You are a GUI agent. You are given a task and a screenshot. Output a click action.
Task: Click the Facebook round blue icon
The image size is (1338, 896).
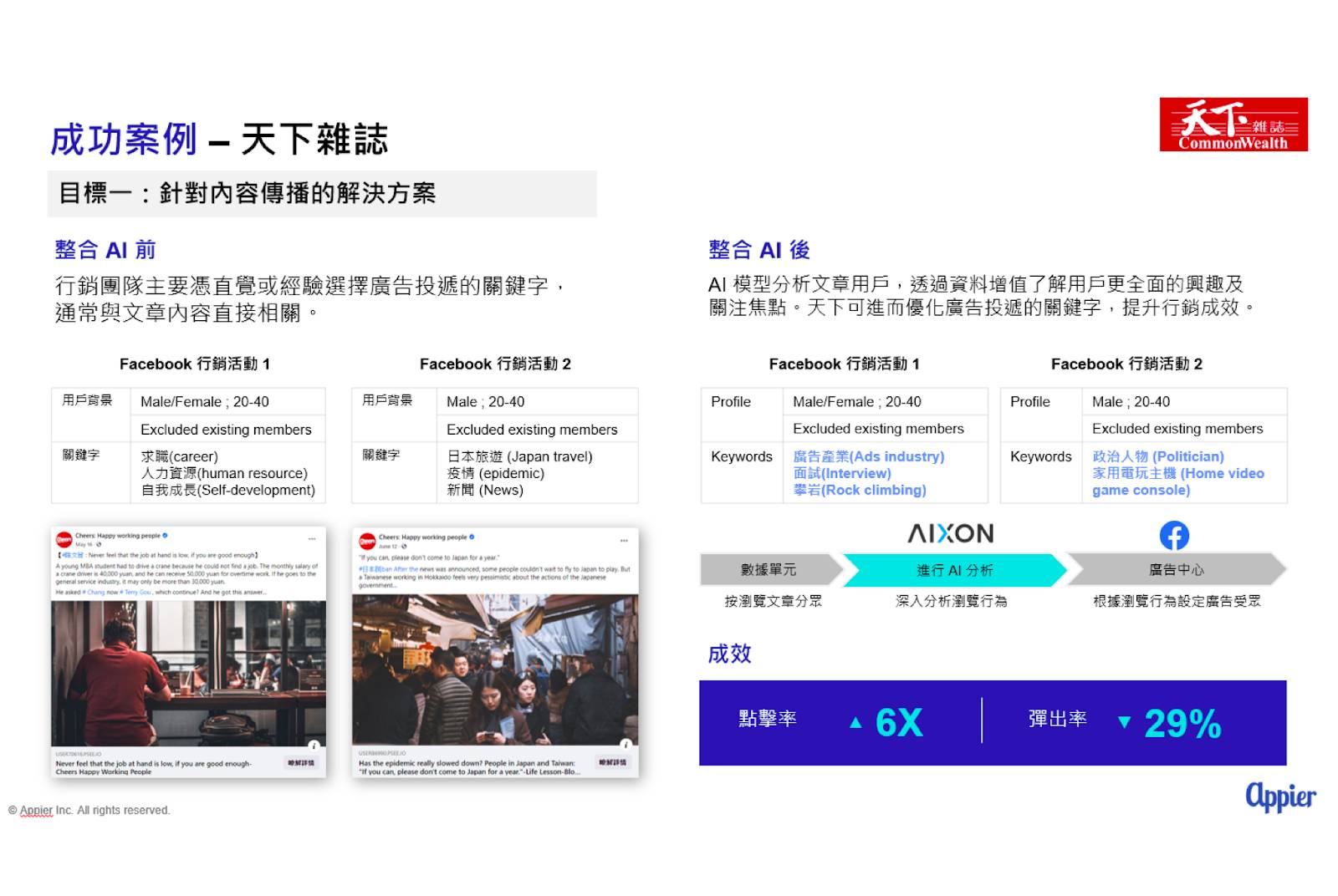pos(1174,535)
